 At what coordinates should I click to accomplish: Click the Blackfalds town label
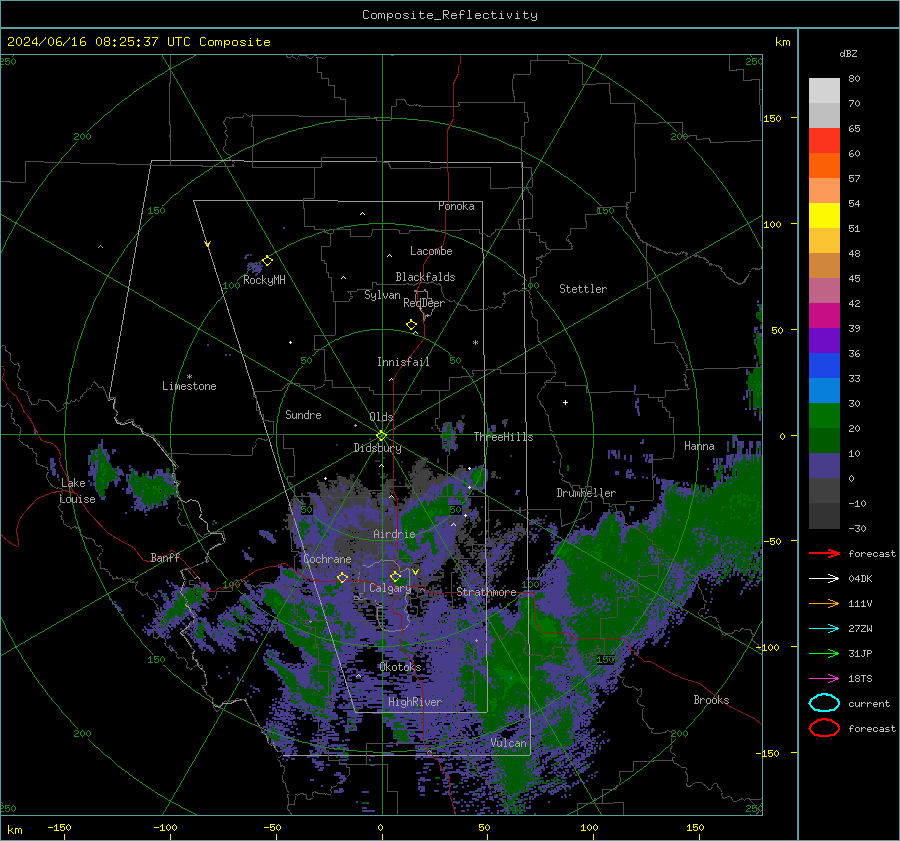point(425,277)
